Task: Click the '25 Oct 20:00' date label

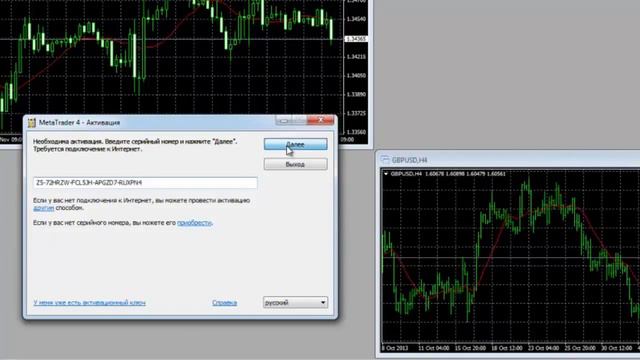Action: (x=580, y=348)
